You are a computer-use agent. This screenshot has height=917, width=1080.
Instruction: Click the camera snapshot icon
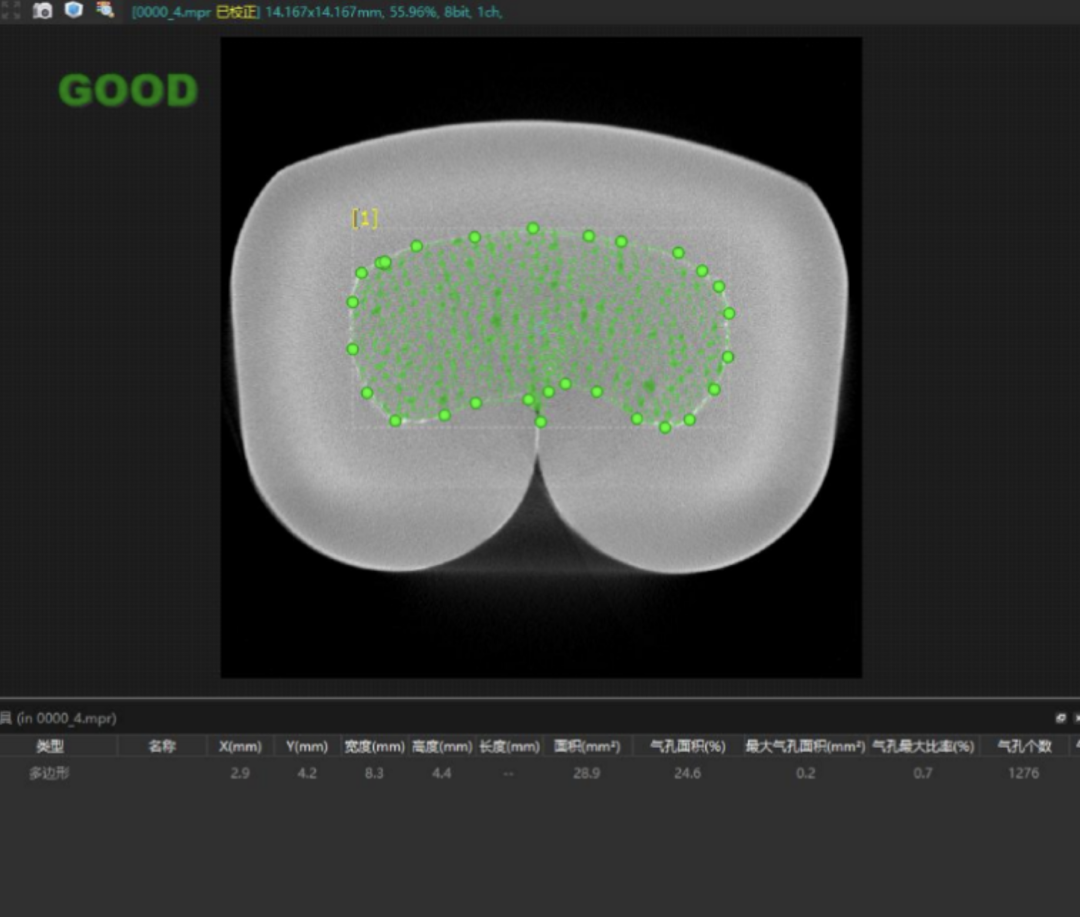43,11
